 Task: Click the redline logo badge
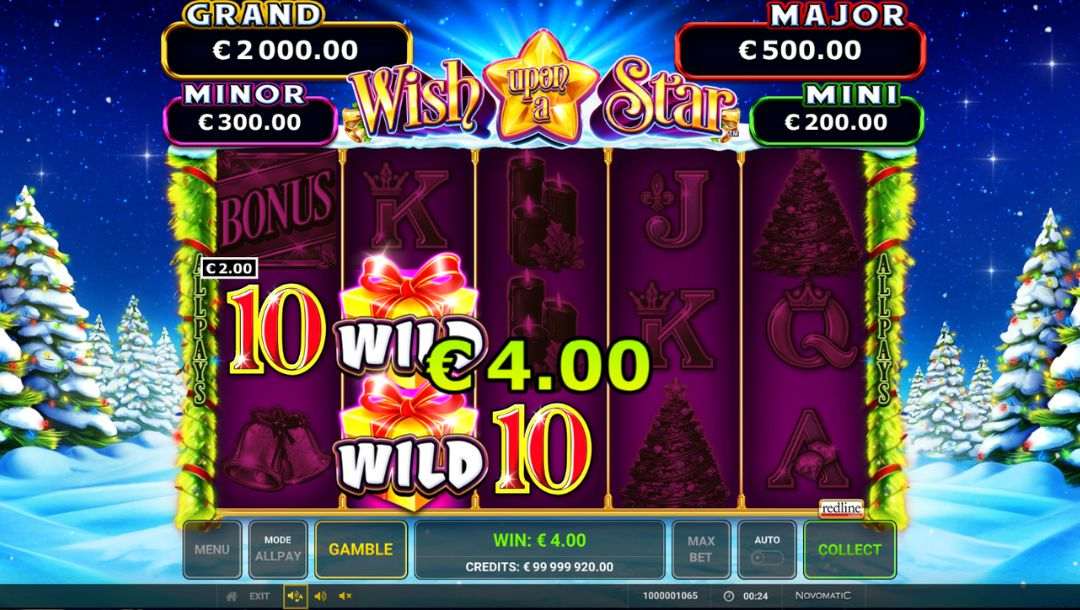tap(841, 509)
